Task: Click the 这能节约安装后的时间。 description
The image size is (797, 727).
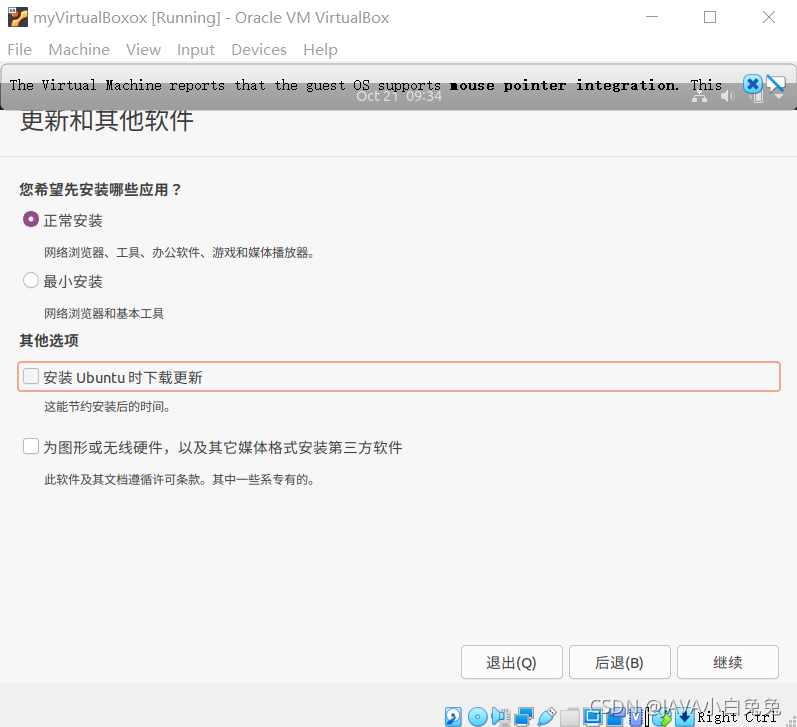Action: (107, 406)
